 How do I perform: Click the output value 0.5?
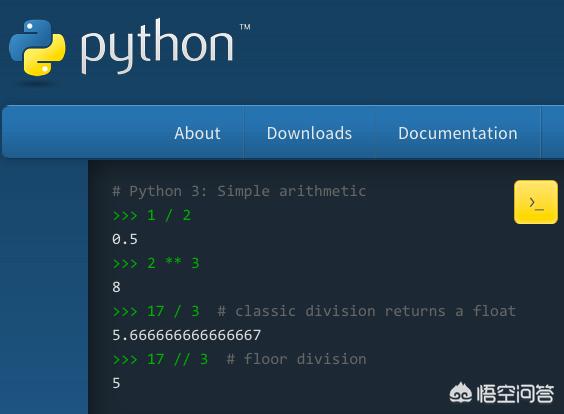coord(125,239)
